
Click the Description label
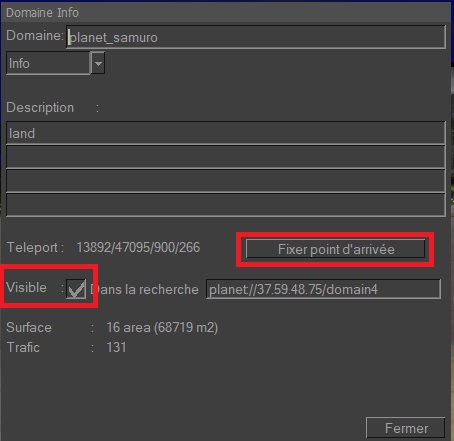coord(40,107)
